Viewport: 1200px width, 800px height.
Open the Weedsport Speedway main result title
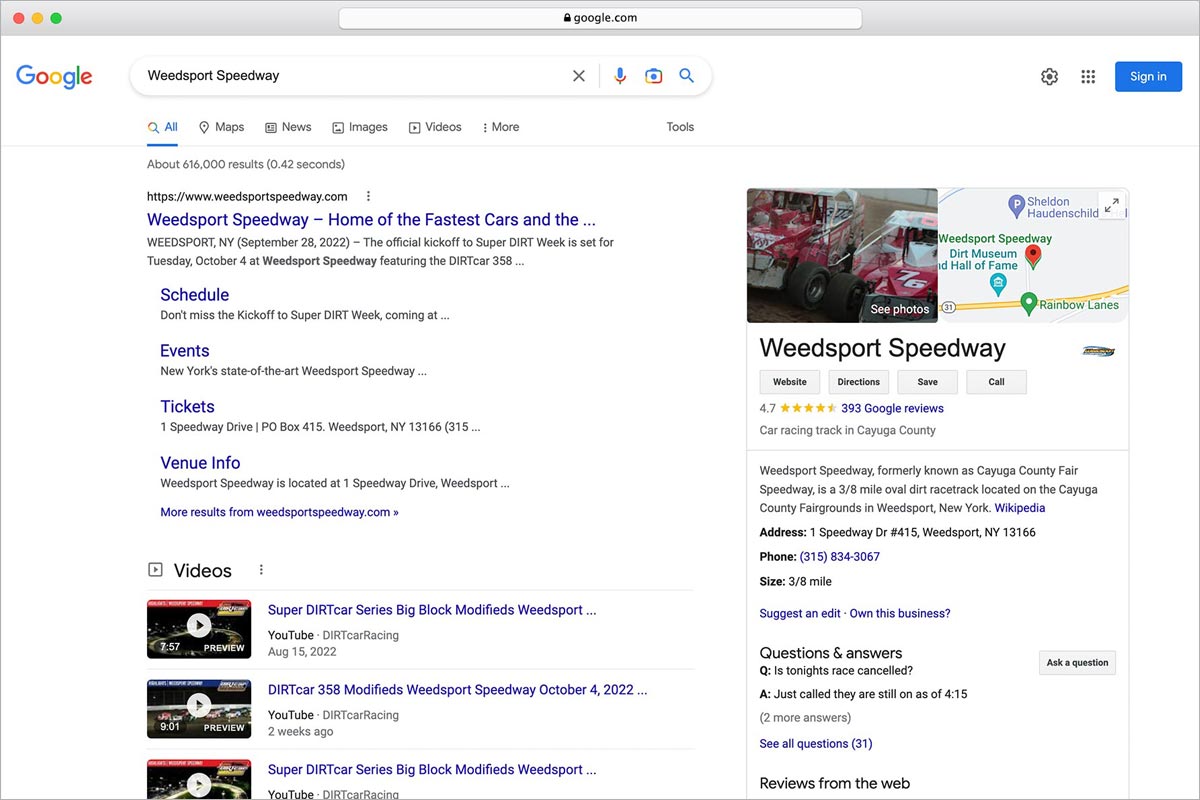[371, 220]
